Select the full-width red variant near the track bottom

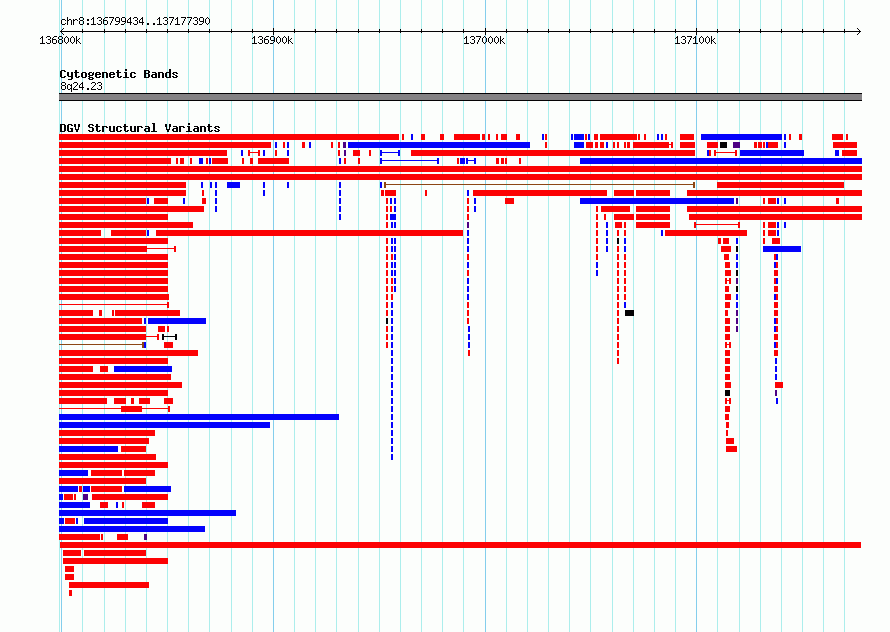point(460,545)
